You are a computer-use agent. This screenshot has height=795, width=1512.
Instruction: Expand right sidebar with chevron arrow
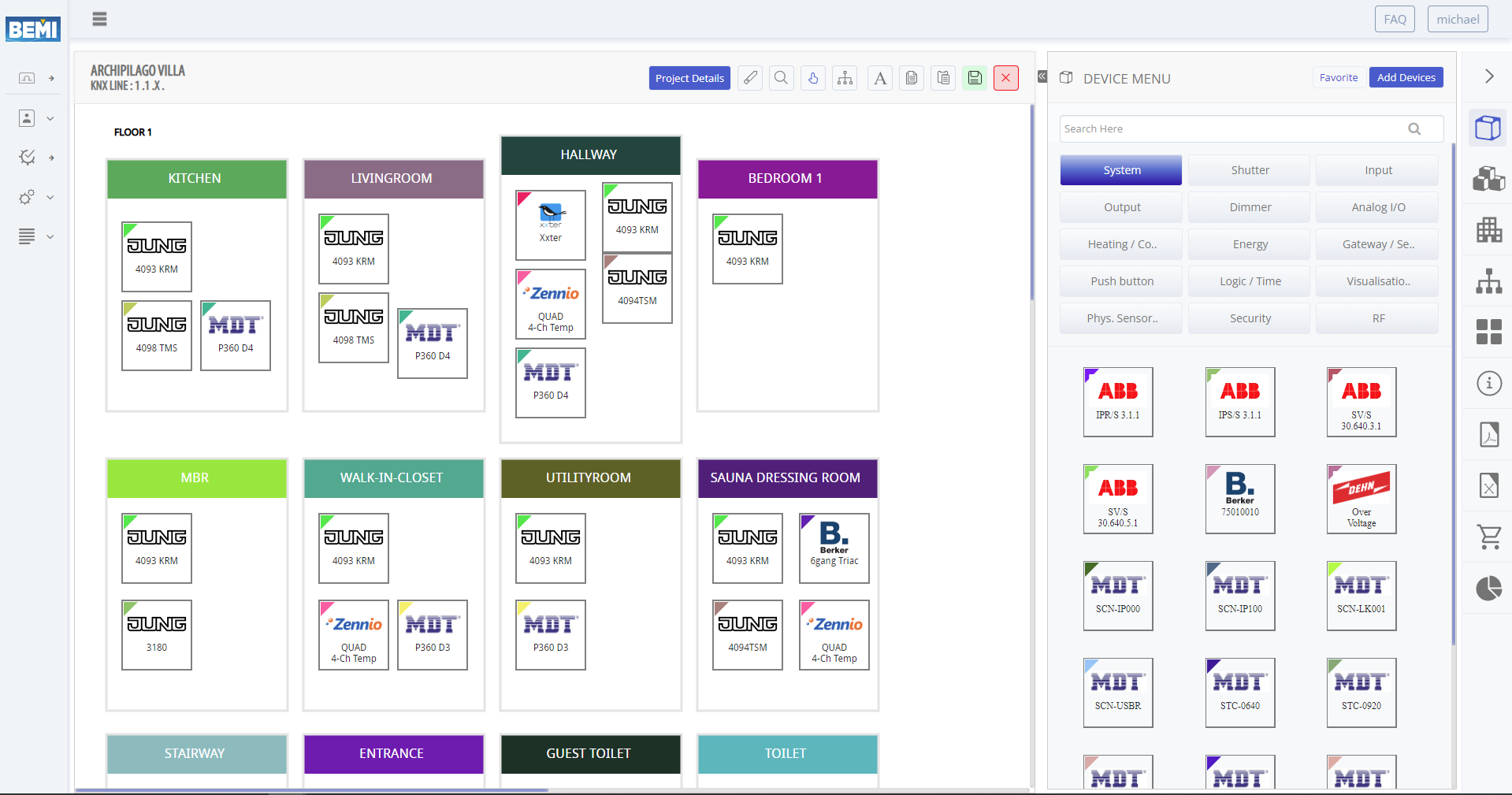click(1488, 76)
